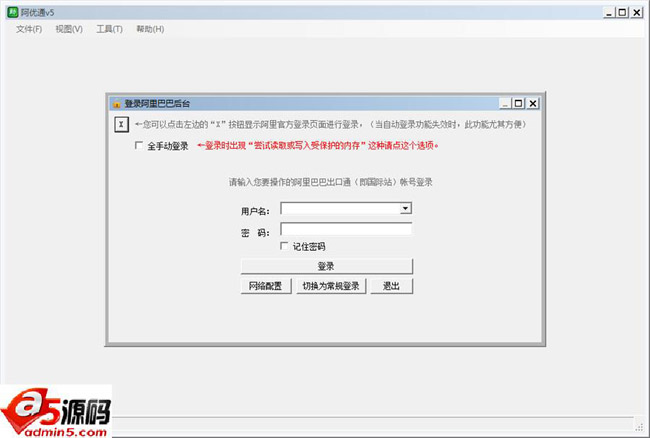The width and height of the screenshot is (650, 438).
Task: Click the 登录阿里巴巴后台 dialog title text
Action: [157, 104]
